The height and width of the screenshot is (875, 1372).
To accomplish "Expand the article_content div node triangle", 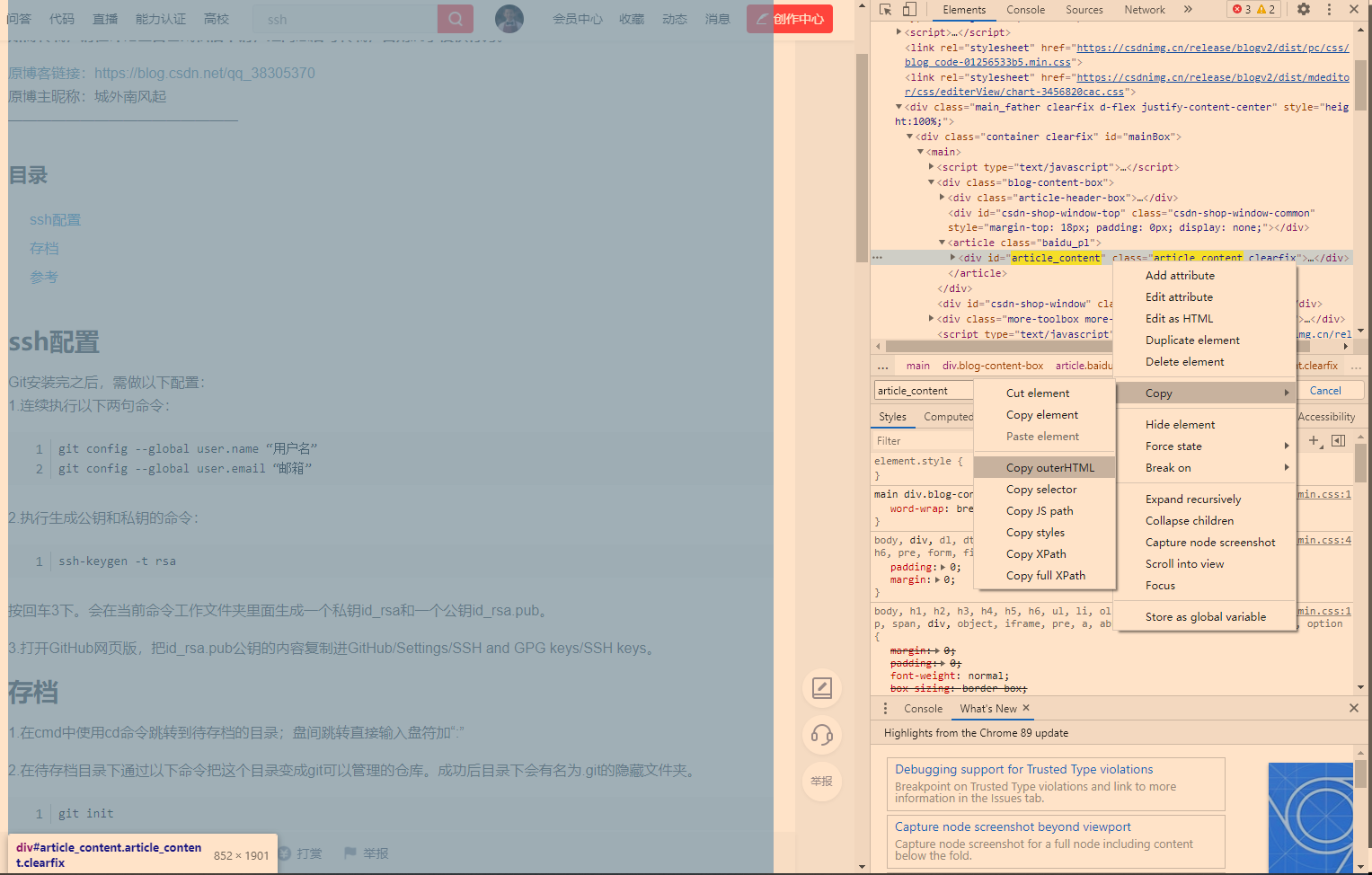I will tap(952, 258).
